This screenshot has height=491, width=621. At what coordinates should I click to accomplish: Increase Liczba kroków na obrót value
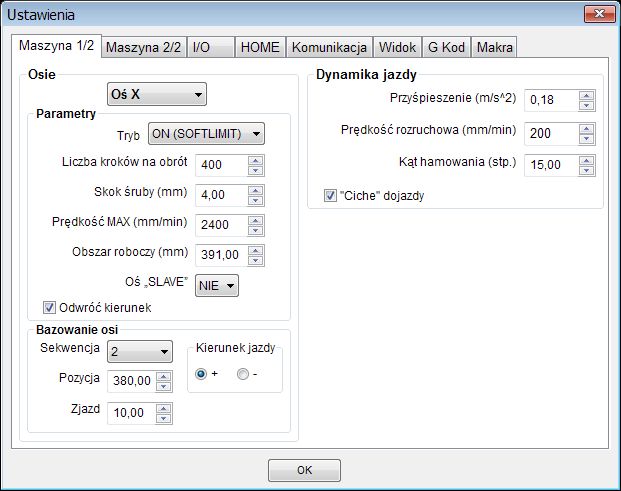pyautogui.click(x=256, y=160)
